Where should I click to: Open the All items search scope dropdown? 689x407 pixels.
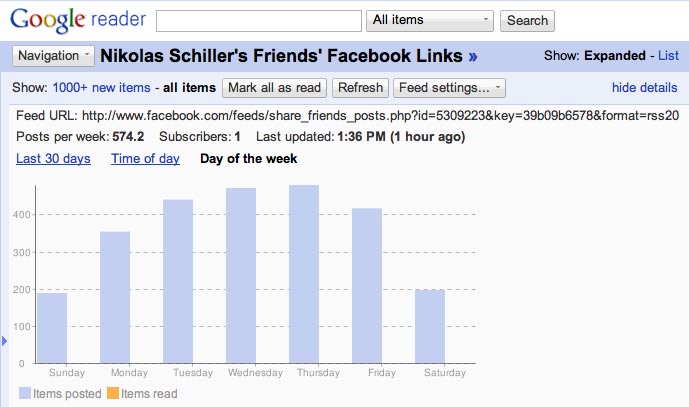point(430,21)
